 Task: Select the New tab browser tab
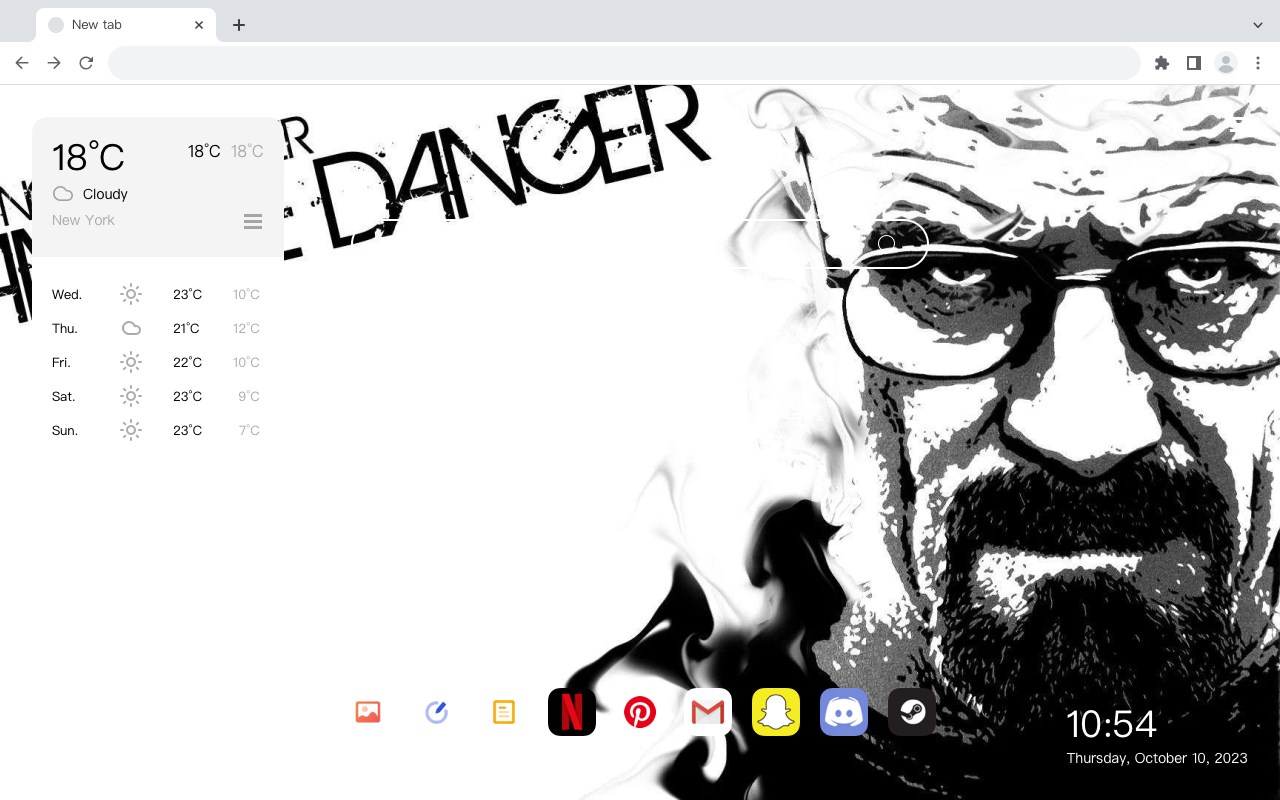coord(125,25)
